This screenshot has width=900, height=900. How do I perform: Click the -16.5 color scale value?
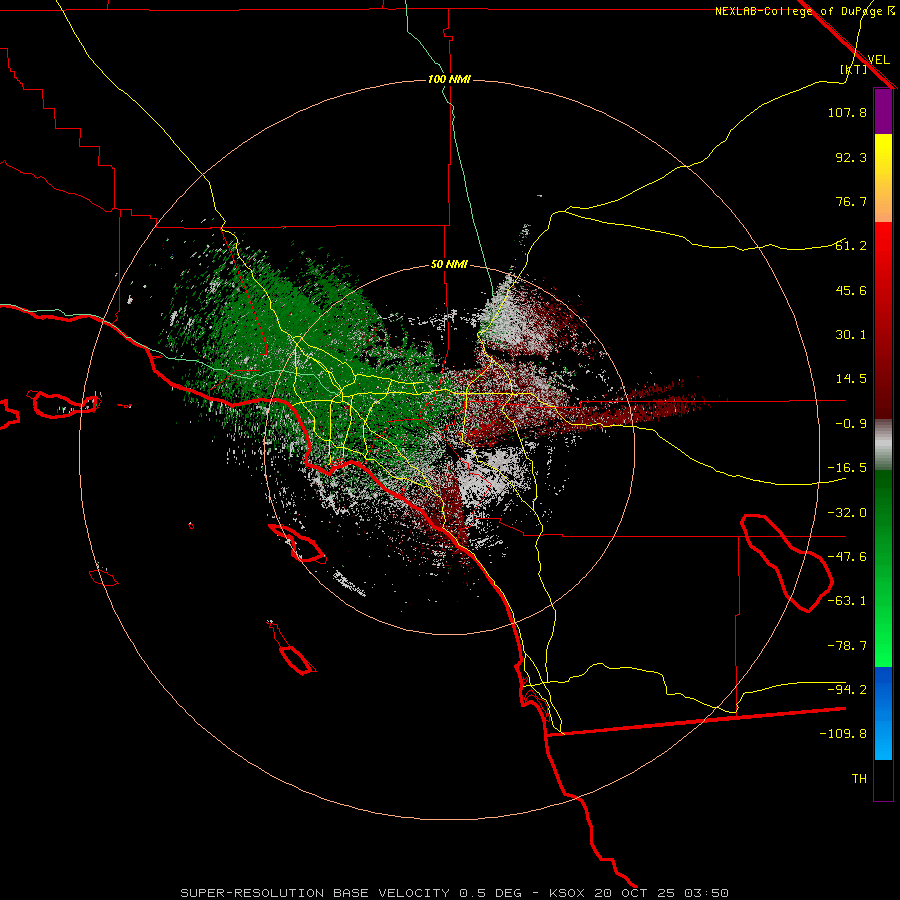847,468
